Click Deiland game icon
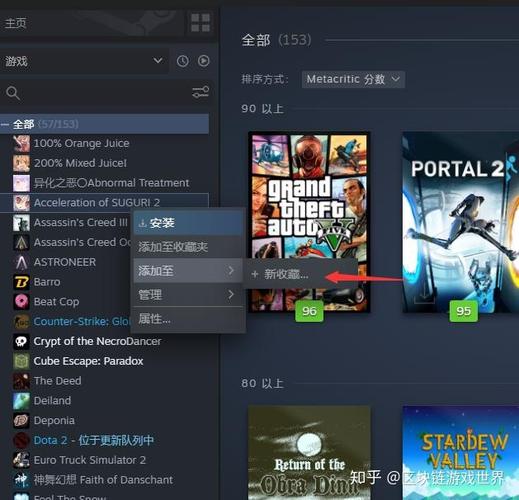Screen dimensions: 519x500 (x=21, y=401)
